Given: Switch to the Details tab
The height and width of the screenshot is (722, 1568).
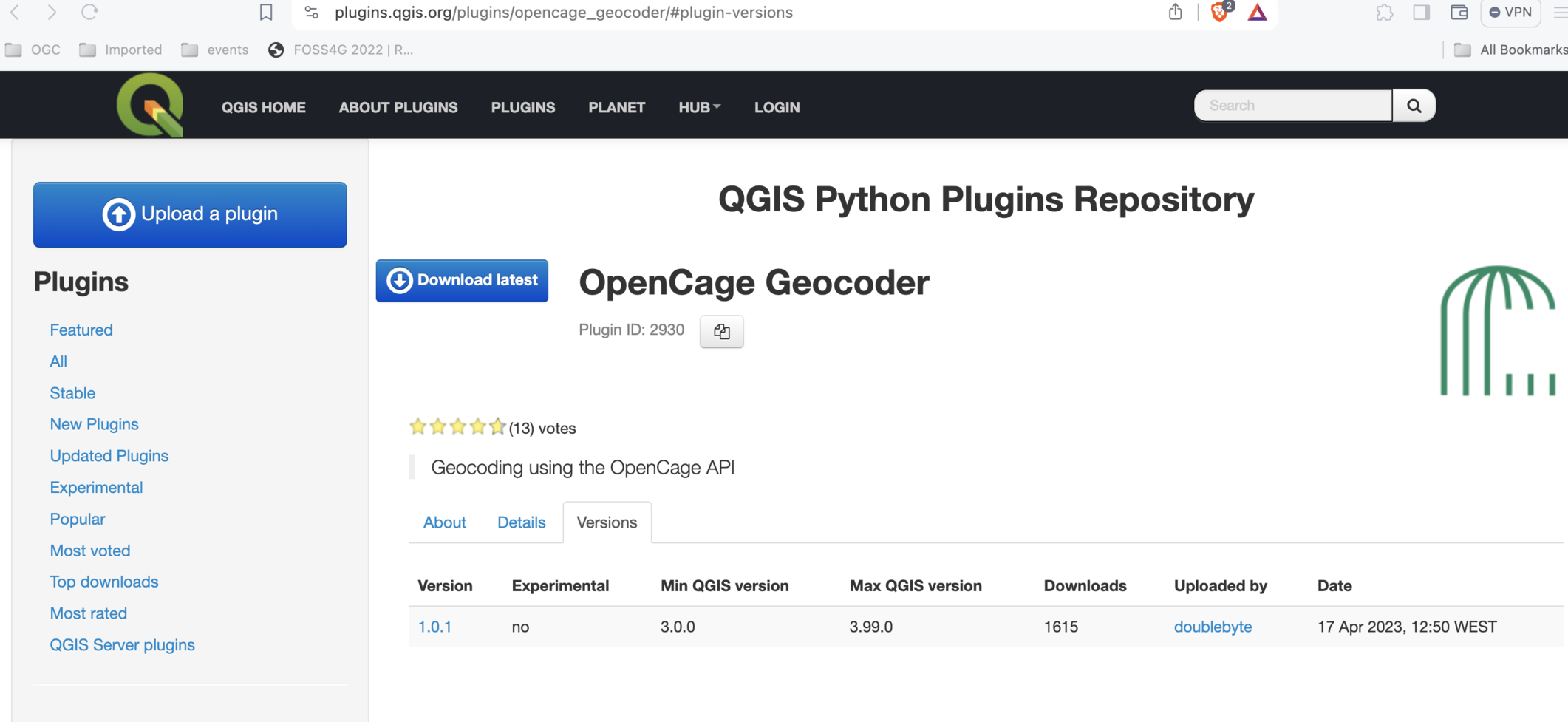Looking at the screenshot, I should 522,522.
